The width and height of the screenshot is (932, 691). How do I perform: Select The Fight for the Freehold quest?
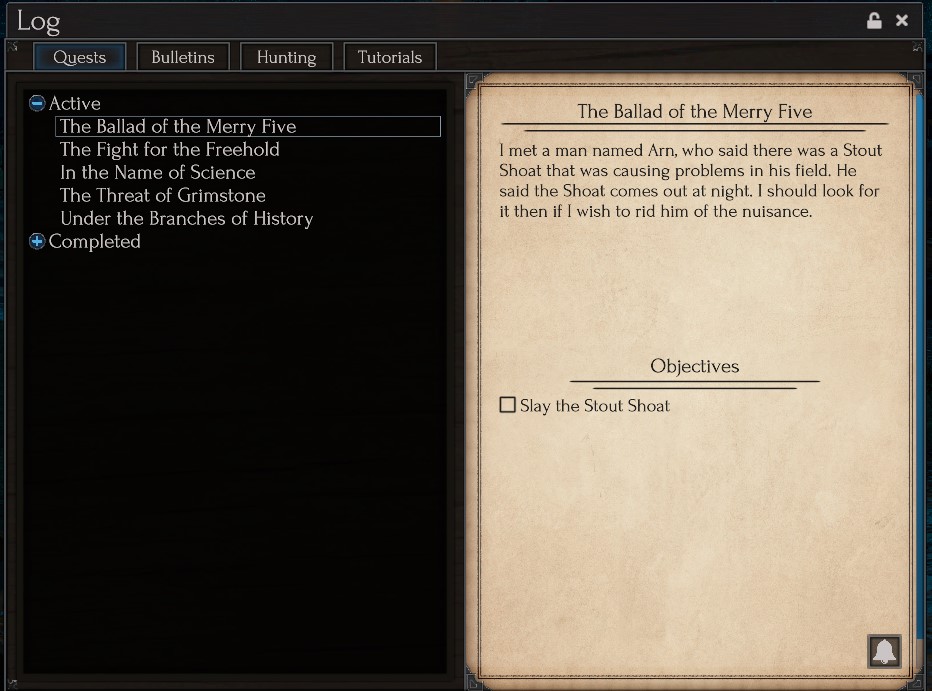(170, 150)
